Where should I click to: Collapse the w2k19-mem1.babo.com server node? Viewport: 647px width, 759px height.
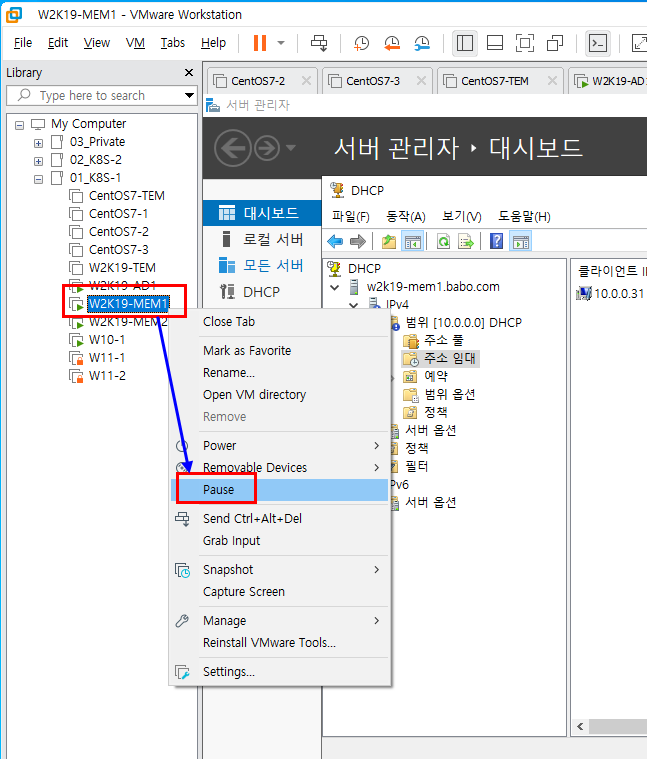334,287
